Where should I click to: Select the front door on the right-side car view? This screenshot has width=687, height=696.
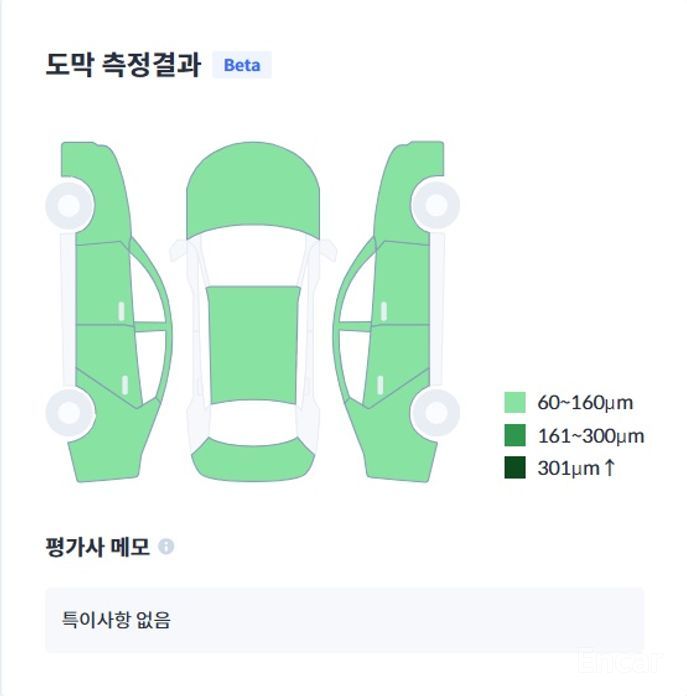point(405,285)
